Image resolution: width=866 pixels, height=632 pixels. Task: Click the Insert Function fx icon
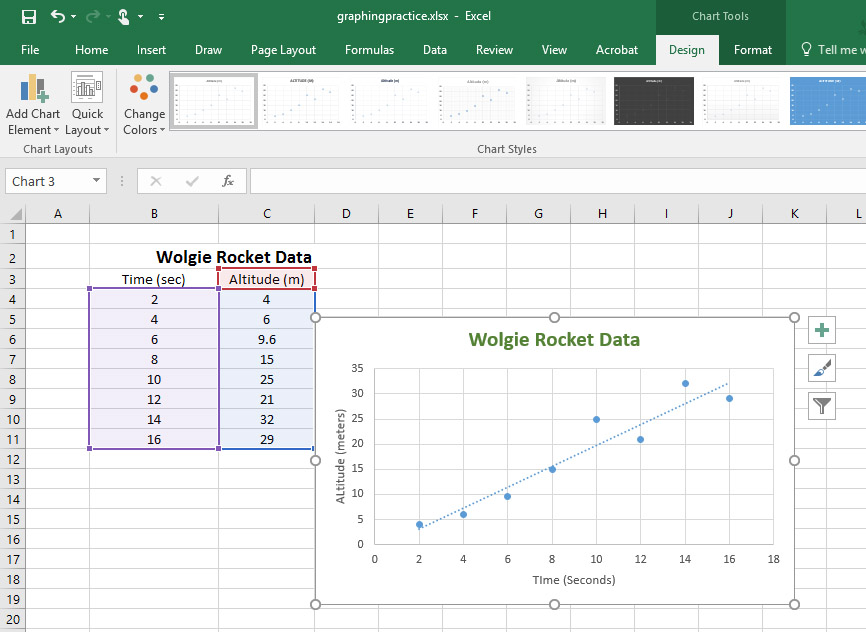[228, 181]
